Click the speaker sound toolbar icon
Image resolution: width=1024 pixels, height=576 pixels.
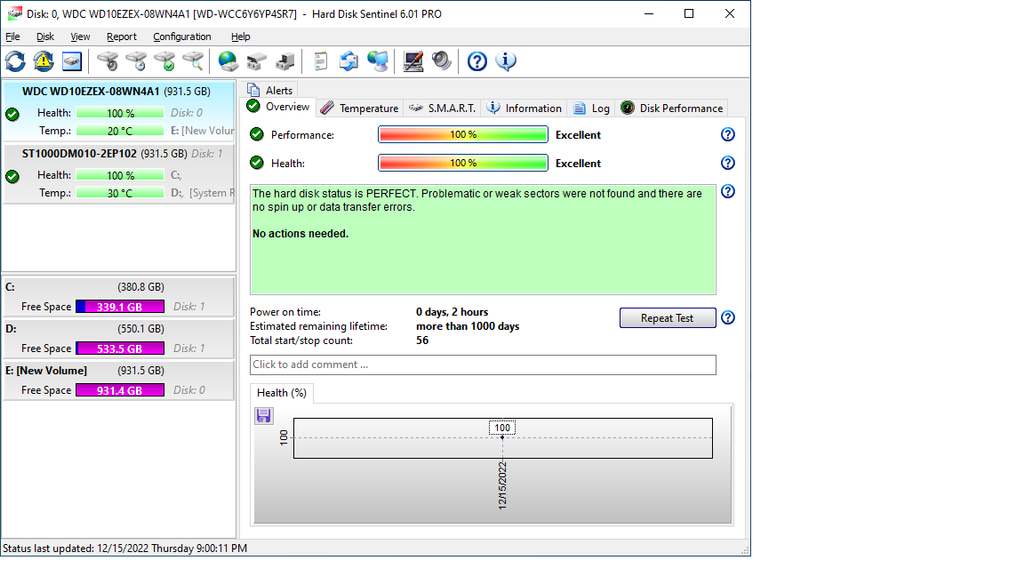pyautogui.click(x=441, y=61)
